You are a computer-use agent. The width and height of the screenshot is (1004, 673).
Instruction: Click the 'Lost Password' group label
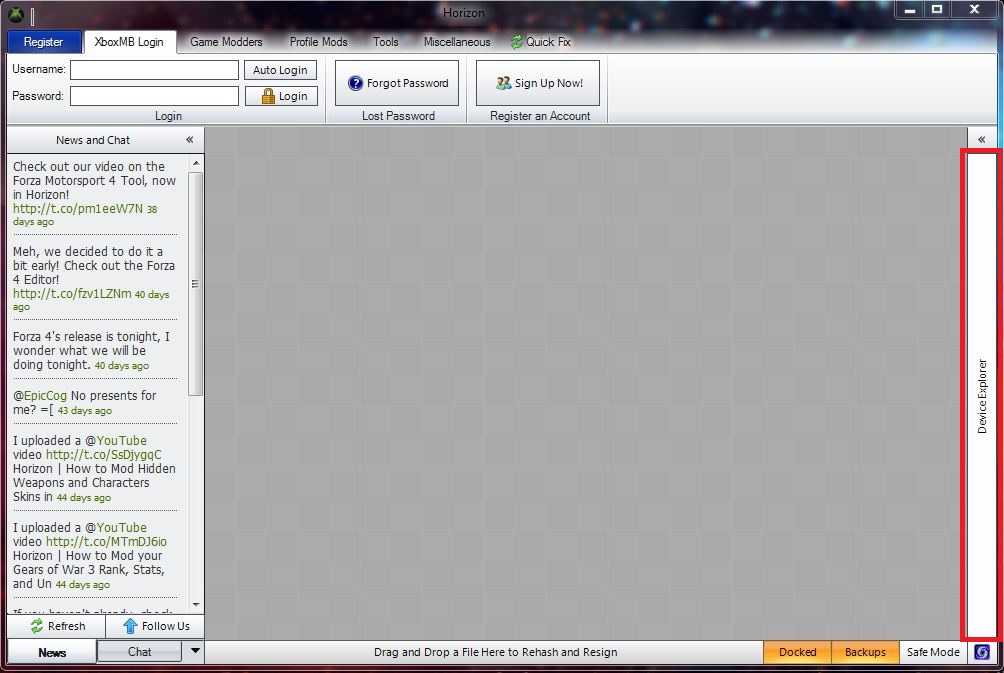click(398, 116)
